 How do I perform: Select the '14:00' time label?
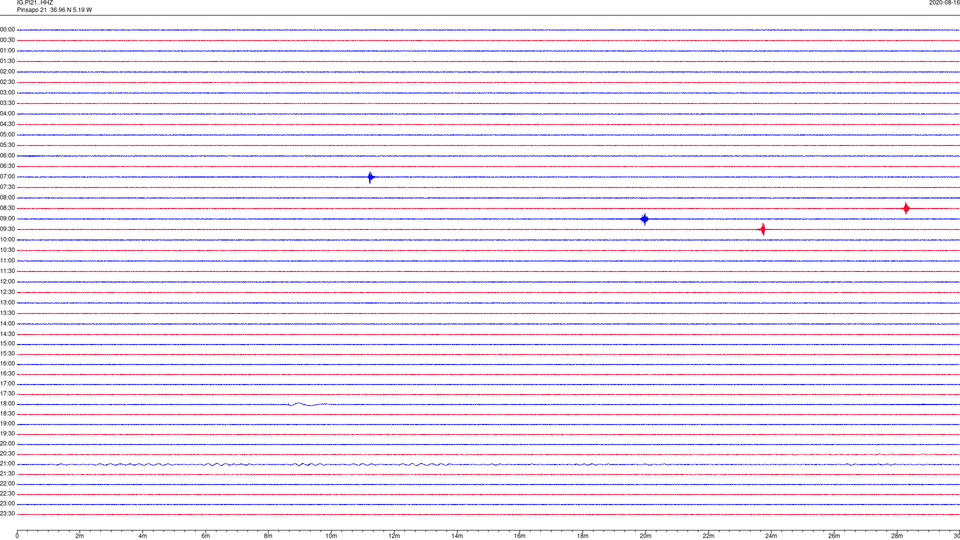tap(7, 324)
